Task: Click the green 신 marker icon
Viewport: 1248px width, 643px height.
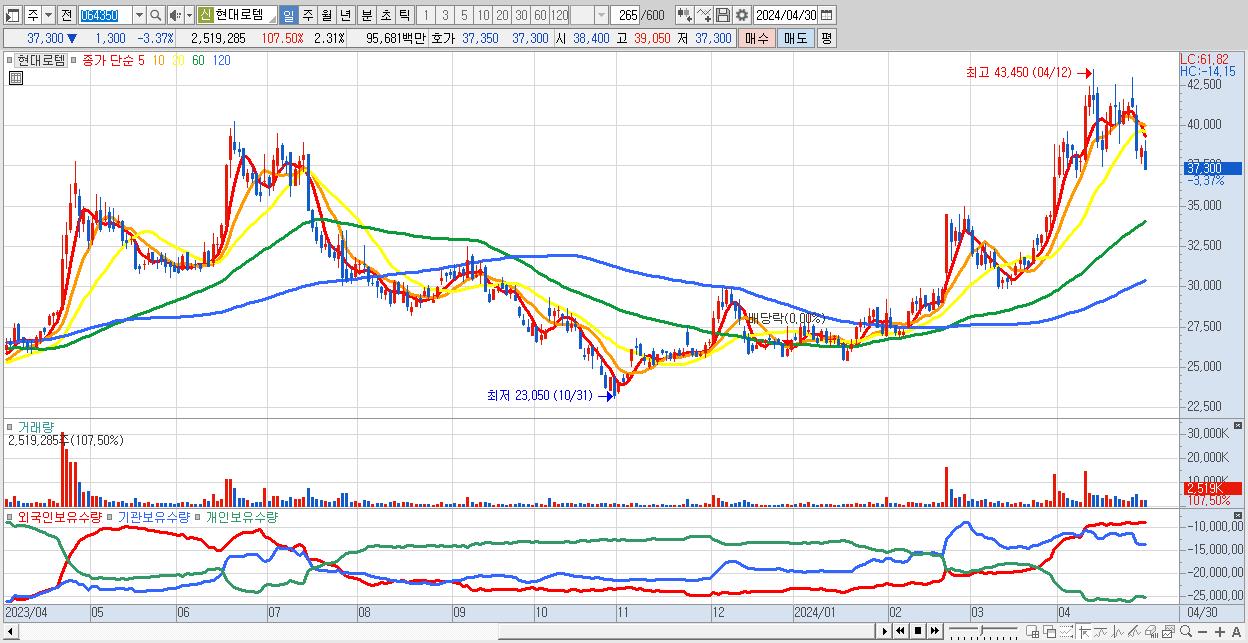Action: tap(205, 16)
